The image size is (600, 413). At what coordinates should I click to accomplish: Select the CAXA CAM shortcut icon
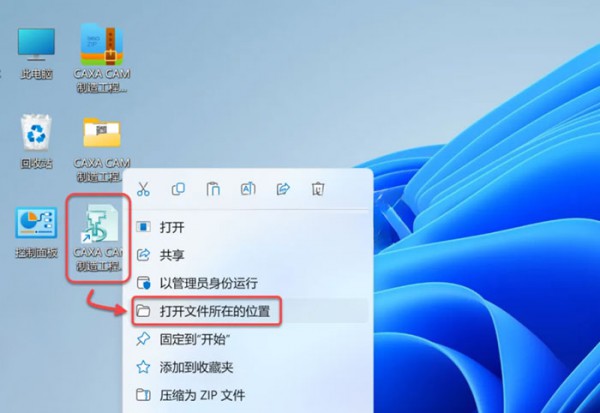[99, 238]
